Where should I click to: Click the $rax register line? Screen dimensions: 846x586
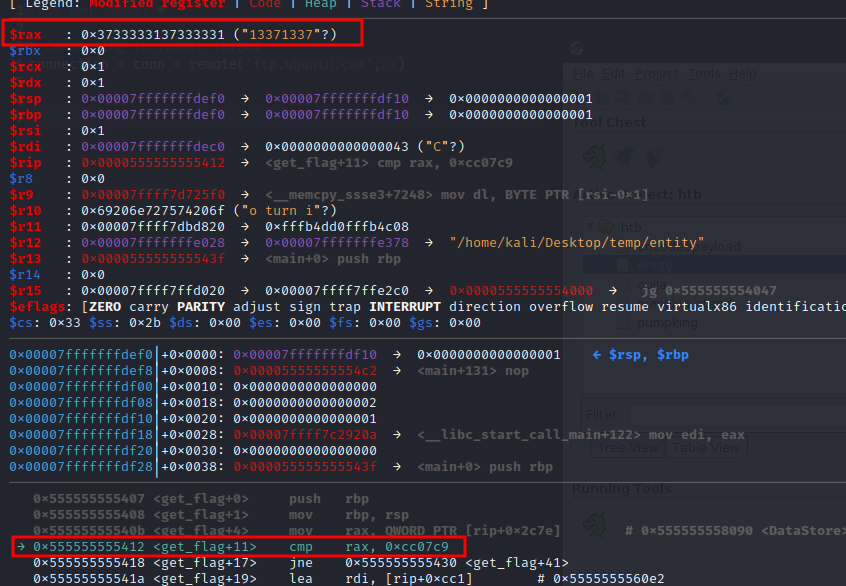tap(180, 35)
